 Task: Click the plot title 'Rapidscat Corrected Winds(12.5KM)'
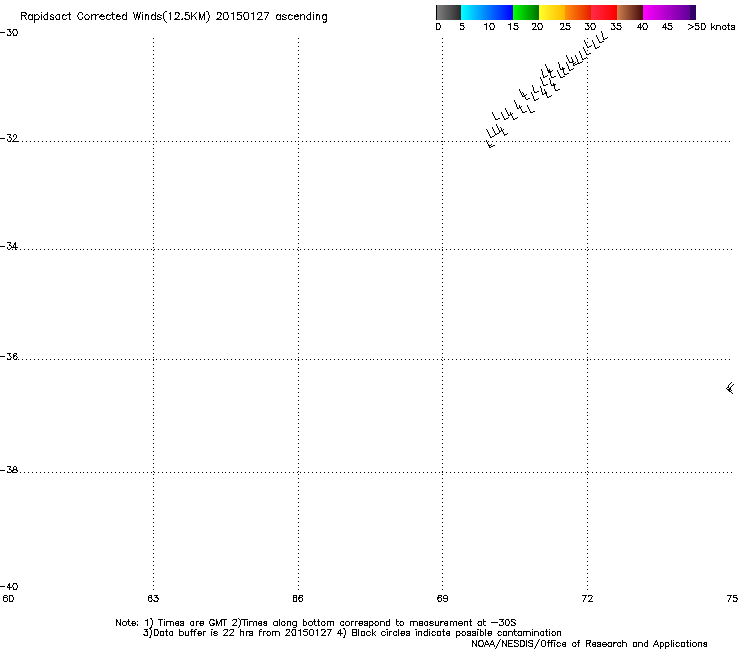click(x=115, y=17)
